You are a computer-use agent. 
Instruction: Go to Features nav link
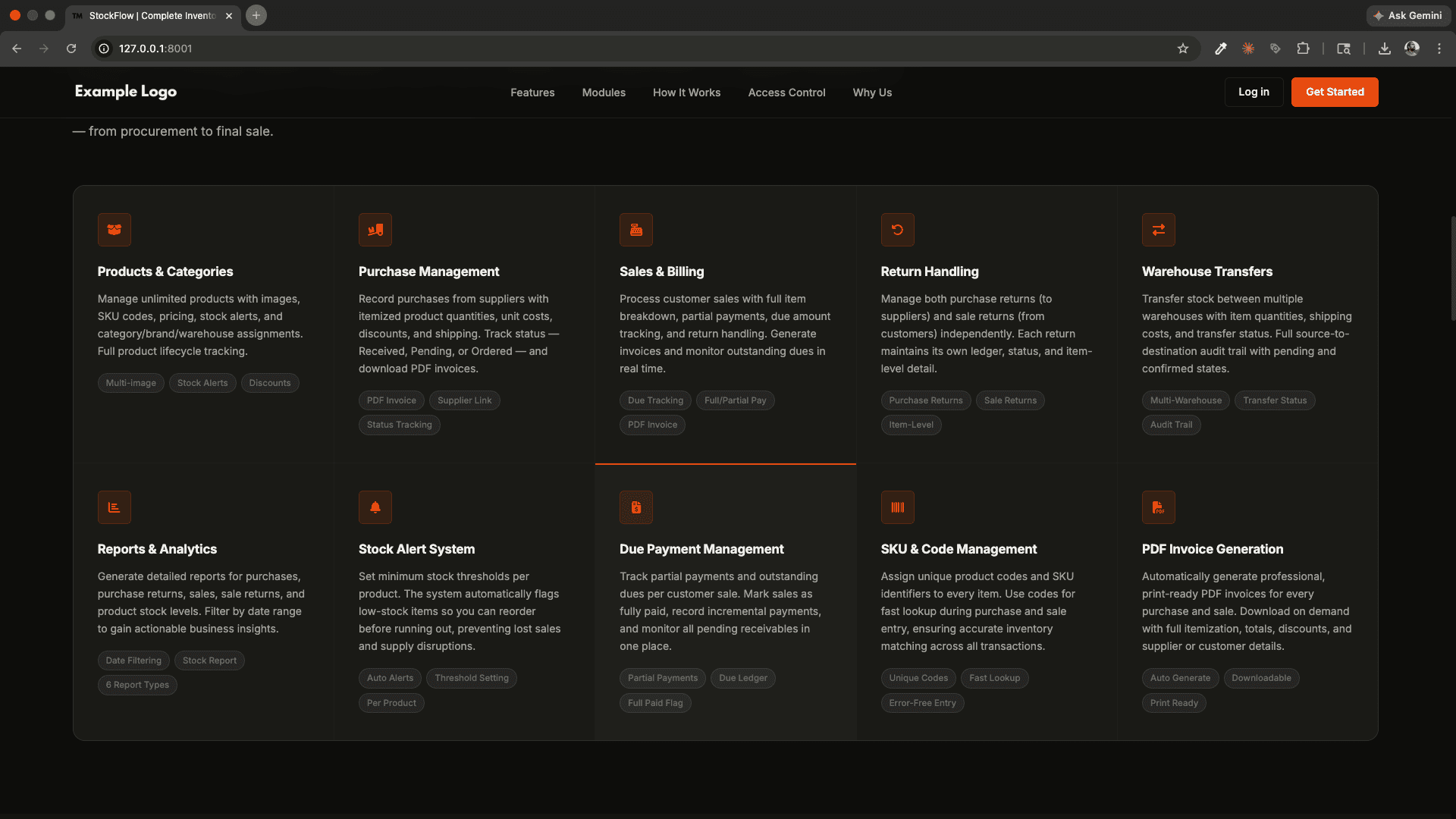[x=532, y=93]
